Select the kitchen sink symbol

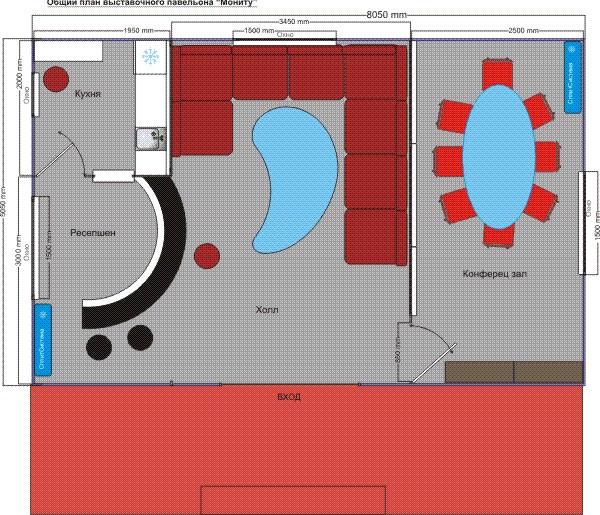151,140
